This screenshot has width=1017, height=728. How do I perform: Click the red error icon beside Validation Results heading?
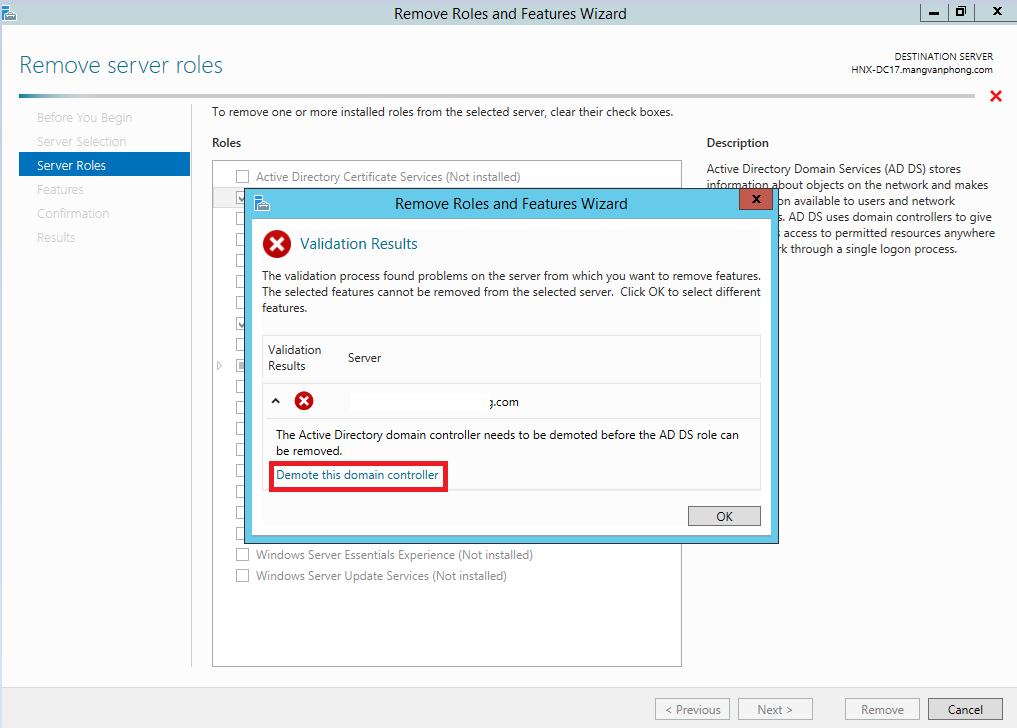(x=277, y=243)
